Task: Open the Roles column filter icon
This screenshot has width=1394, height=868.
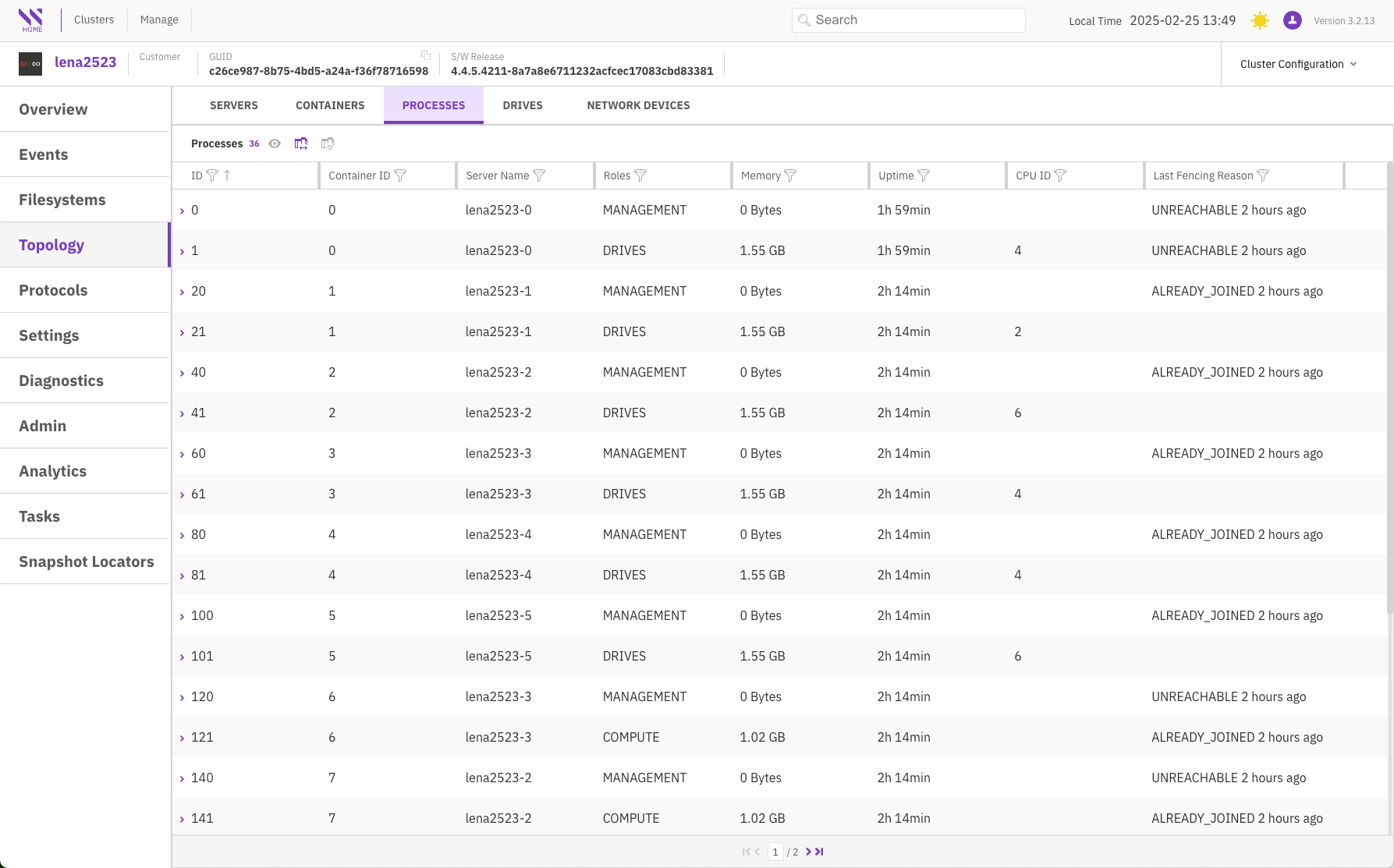Action: (x=640, y=175)
